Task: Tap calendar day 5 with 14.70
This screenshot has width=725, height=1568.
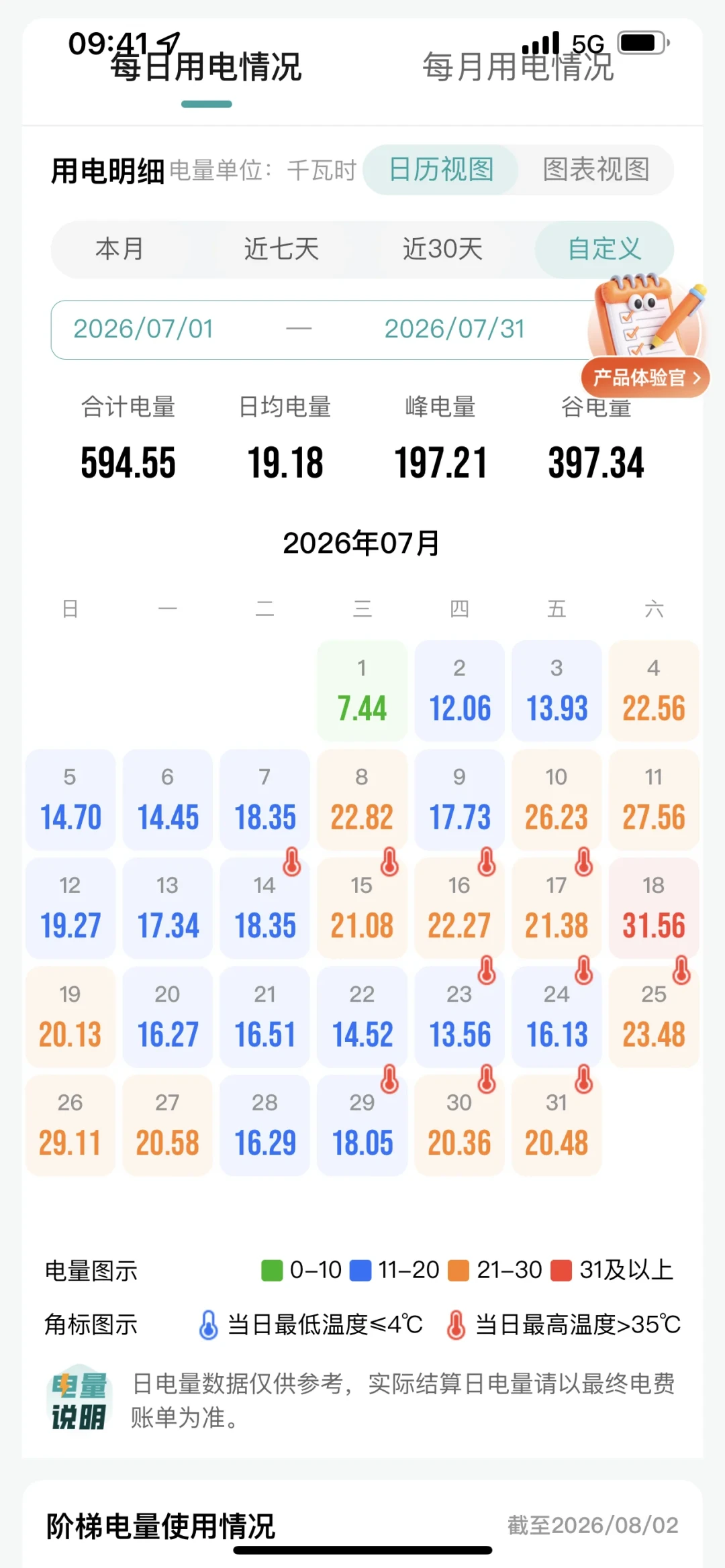Action: 70,799
